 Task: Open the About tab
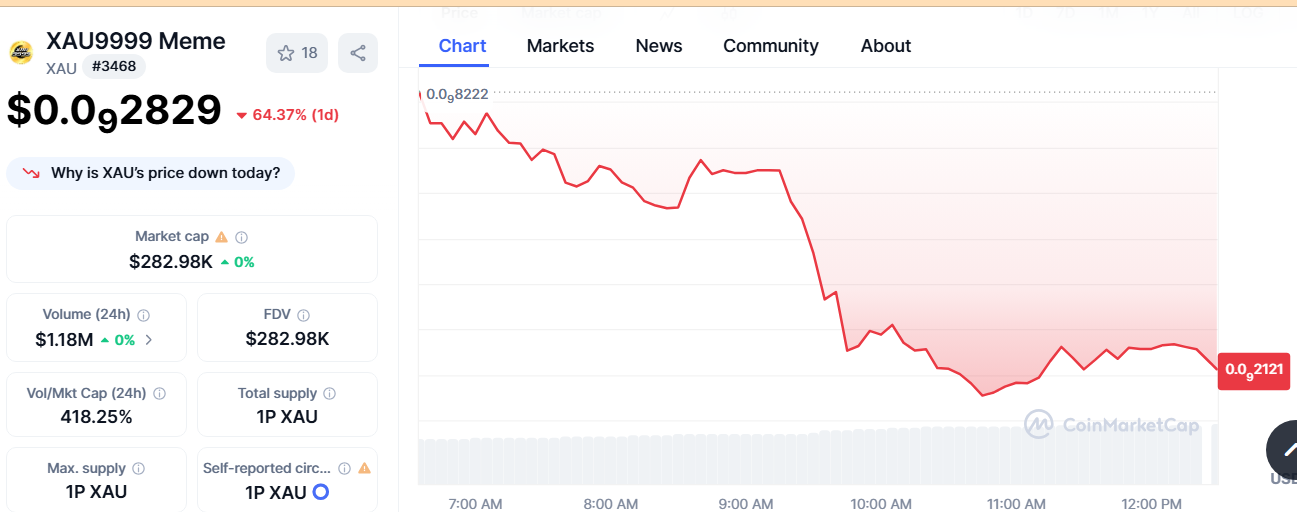click(886, 46)
